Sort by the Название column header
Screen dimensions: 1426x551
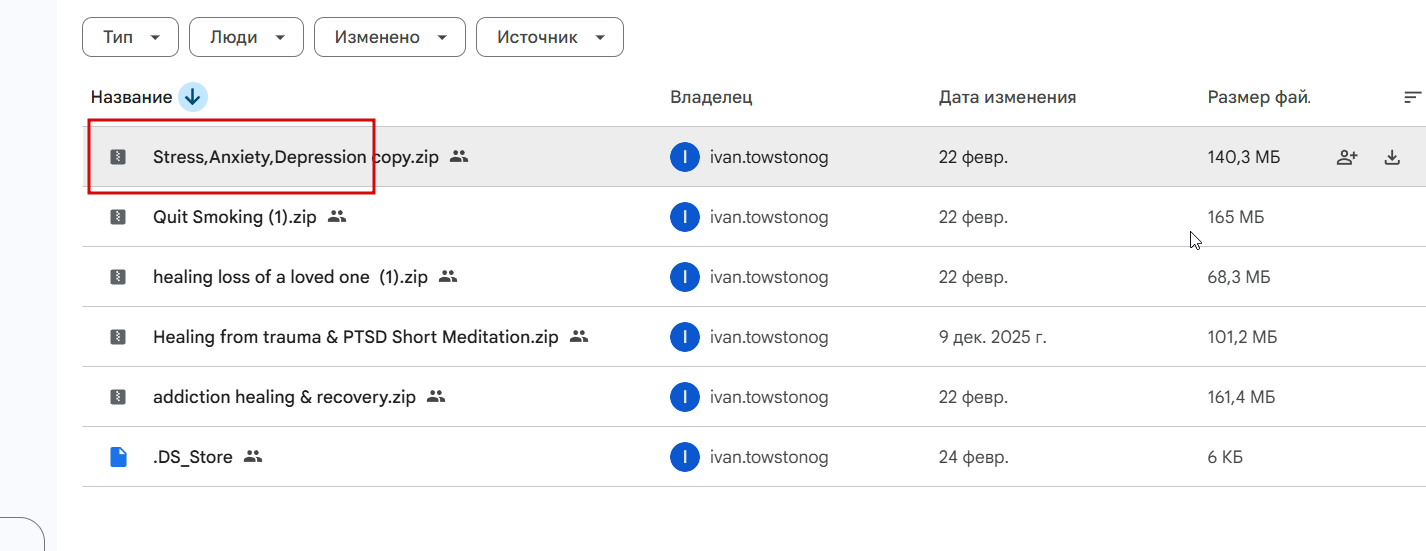pyautogui.click(x=131, y=97)
